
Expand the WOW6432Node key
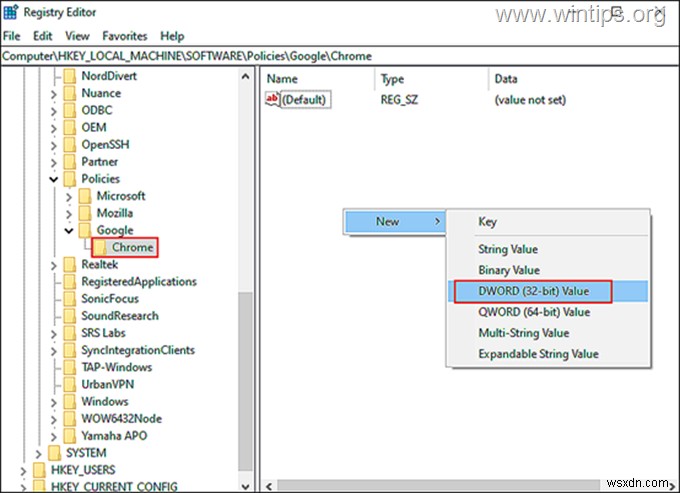[x=53, y=419]
